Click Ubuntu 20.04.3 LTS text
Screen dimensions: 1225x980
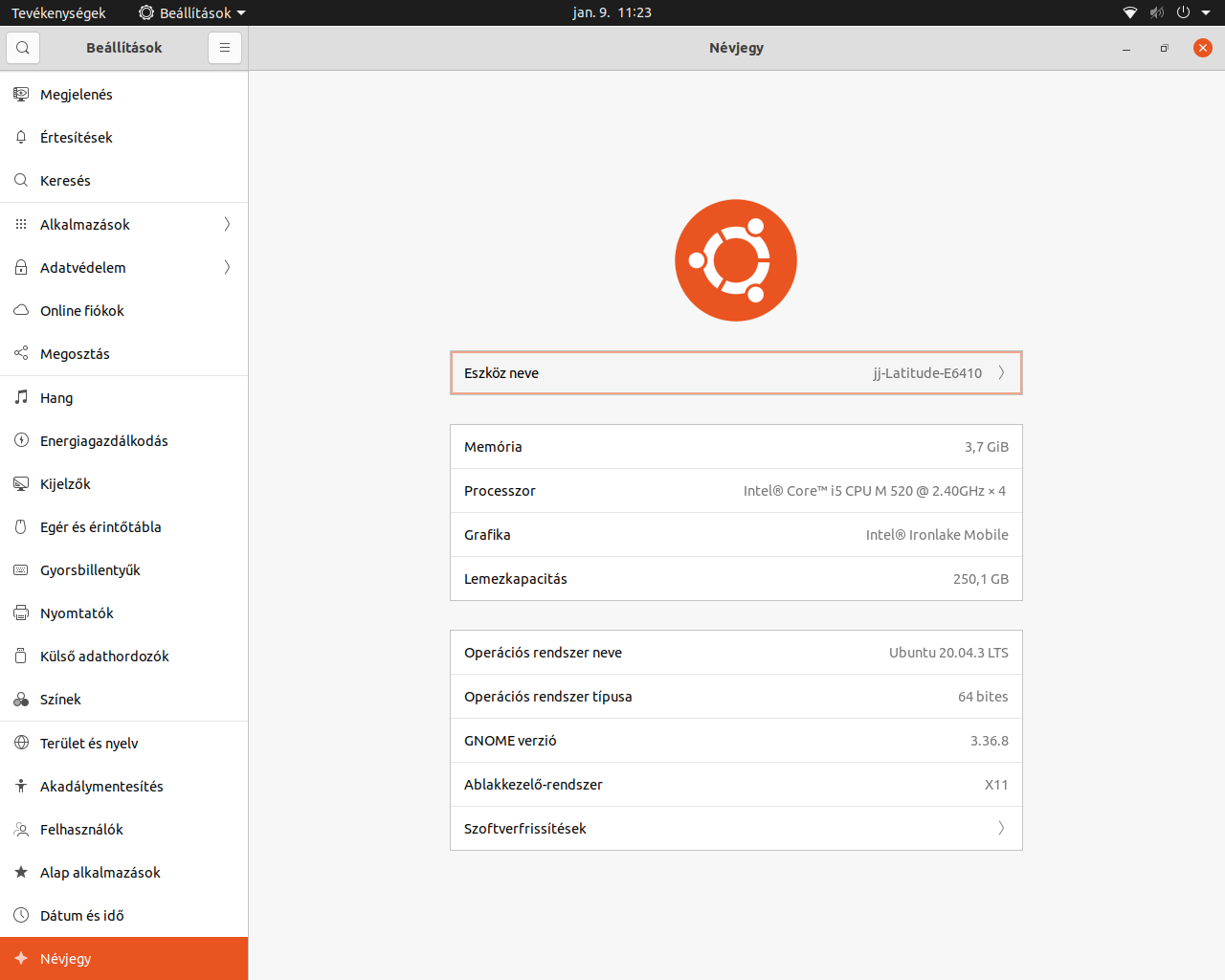[948, 653]
